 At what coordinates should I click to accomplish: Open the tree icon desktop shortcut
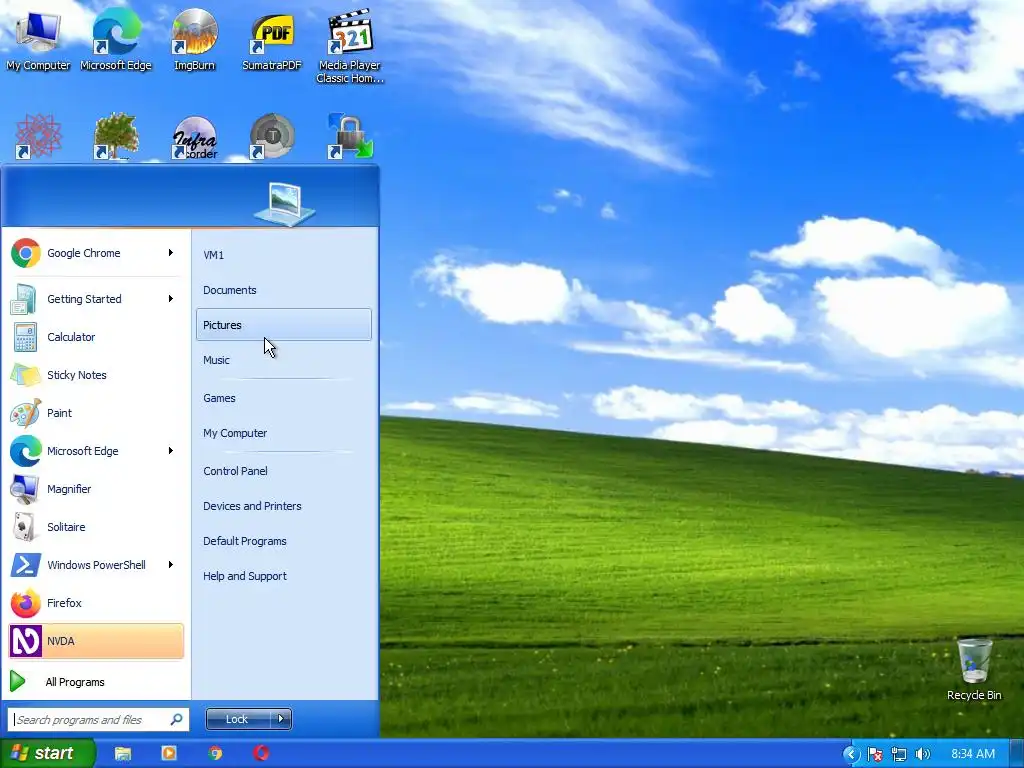[116, 136]
